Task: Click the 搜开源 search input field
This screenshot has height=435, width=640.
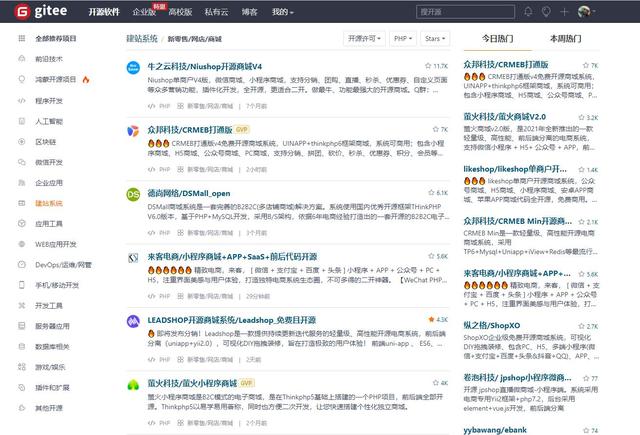Action: coord(465,12)
